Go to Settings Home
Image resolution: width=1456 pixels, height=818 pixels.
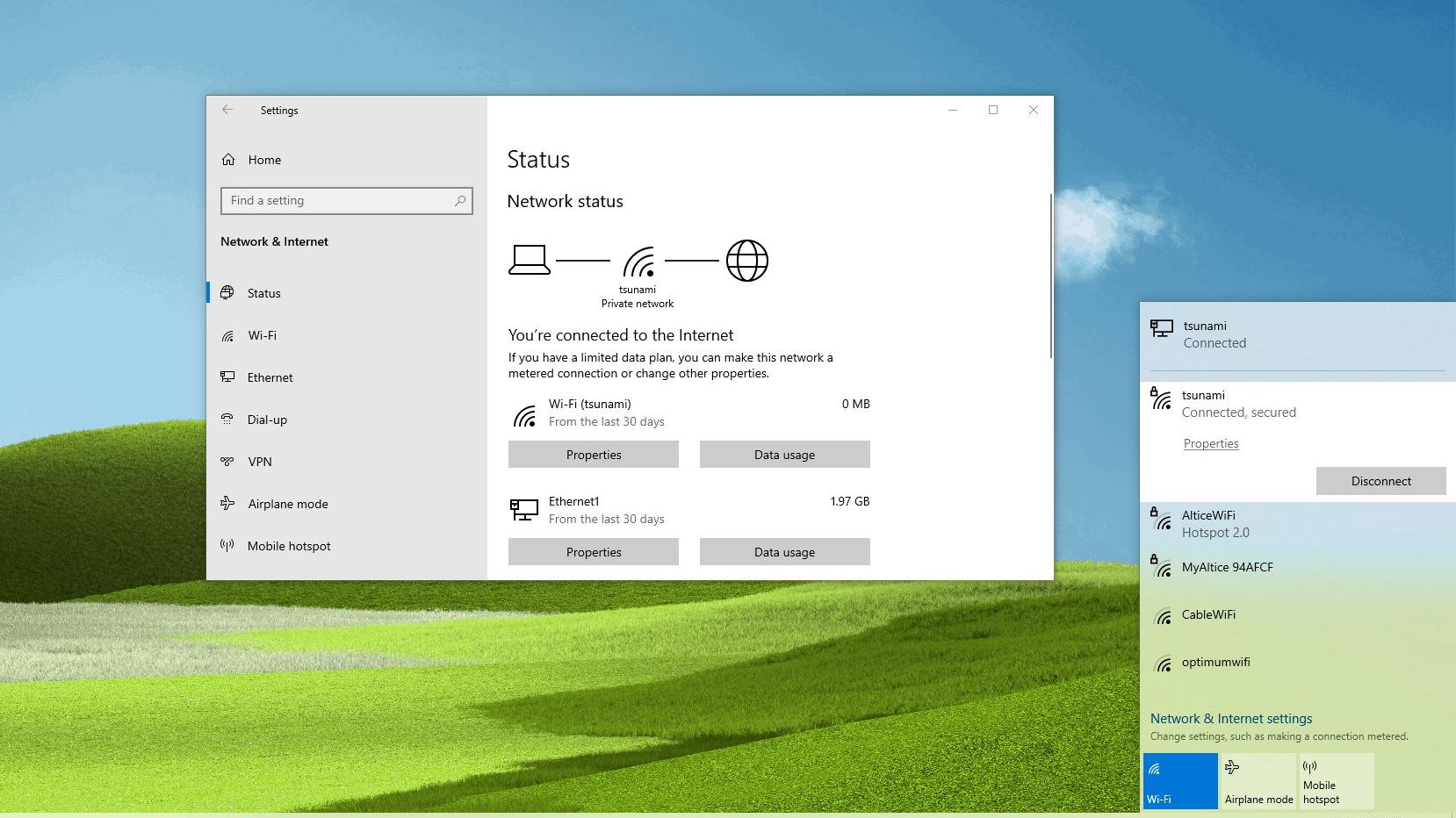point(347,160)
